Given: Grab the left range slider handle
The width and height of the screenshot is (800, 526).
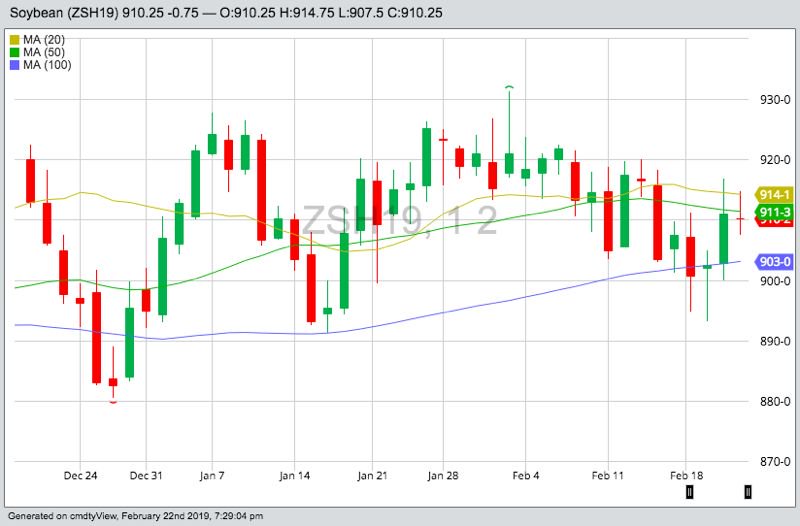Looking at the screenshot, I should [x=689, y=492].
